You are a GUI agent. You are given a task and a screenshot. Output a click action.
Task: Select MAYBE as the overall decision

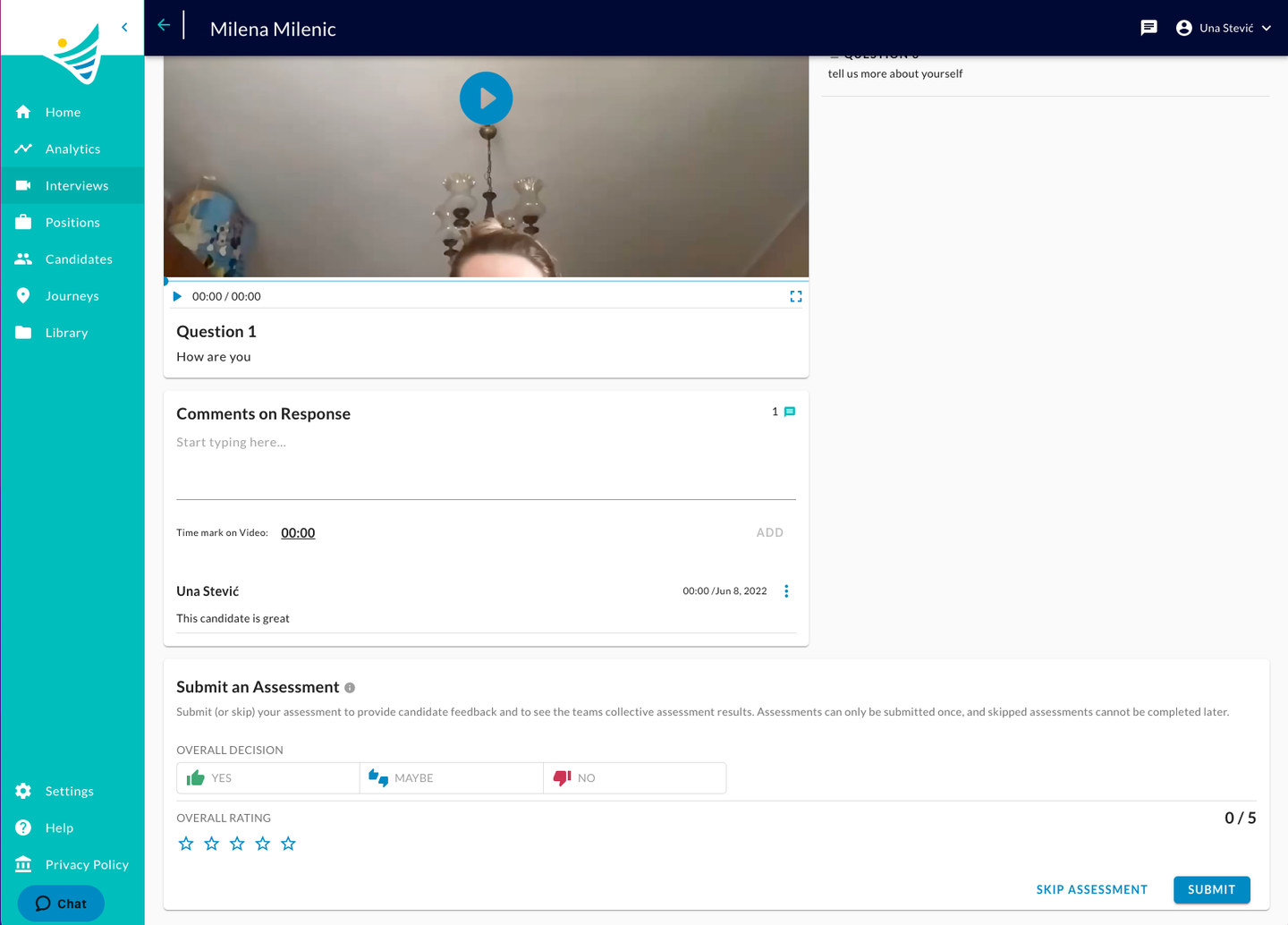(x=452, y=778)
